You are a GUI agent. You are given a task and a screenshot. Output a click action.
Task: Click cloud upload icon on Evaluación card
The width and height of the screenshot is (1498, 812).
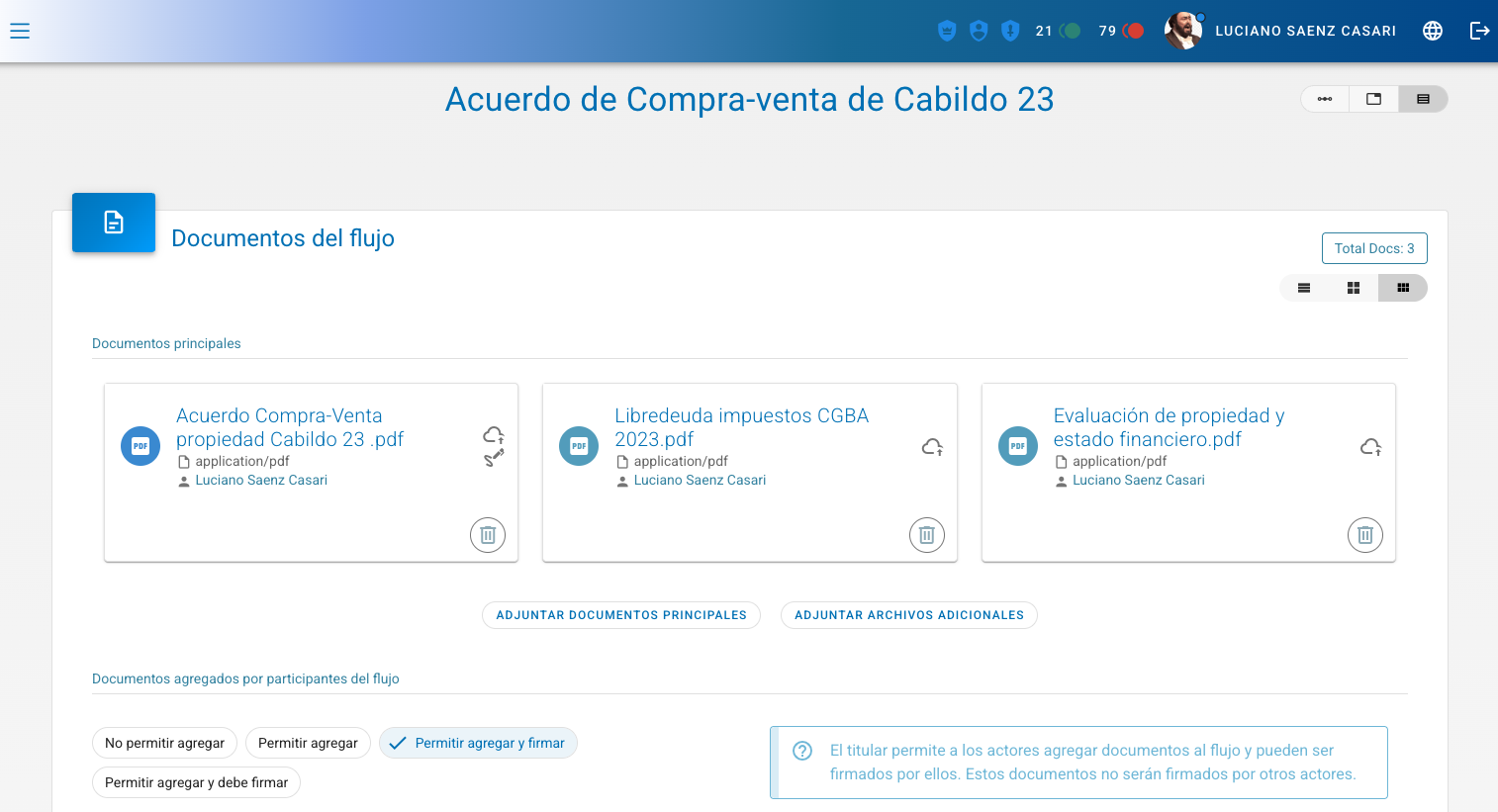click(1370, 447)
